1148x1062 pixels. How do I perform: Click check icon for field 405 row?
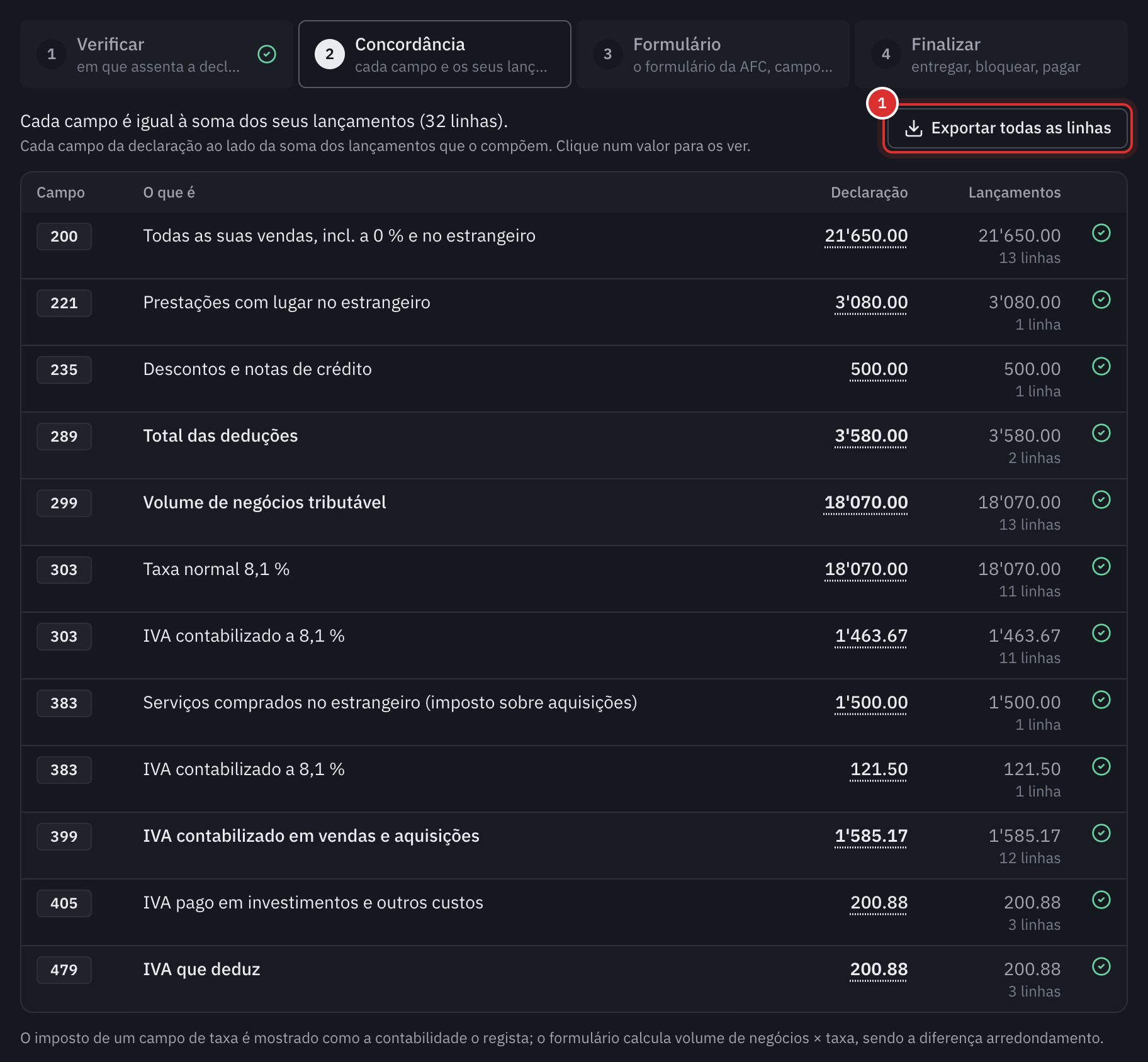[x=1101, y=900]
